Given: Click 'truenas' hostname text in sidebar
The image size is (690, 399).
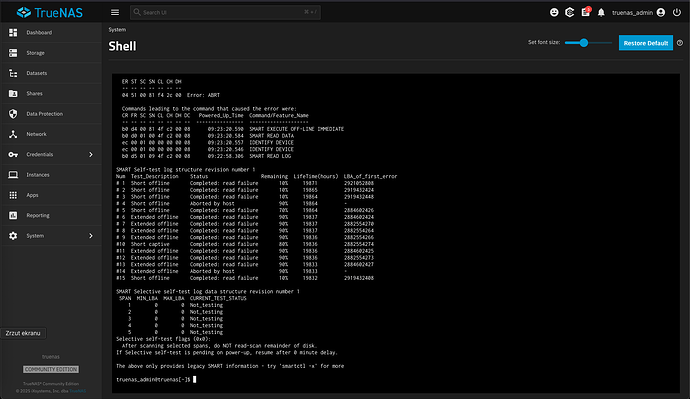Looking at the screenshot, I should click(x=51, y=357).
